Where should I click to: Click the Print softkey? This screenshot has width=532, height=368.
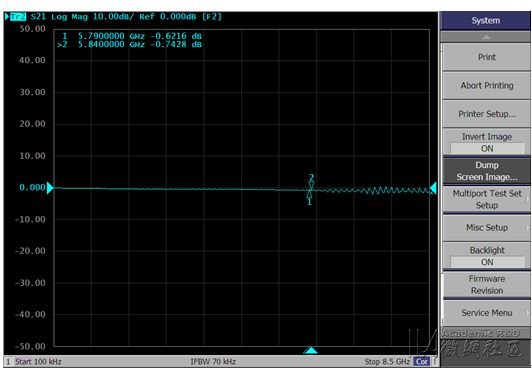tap(487, 57)
